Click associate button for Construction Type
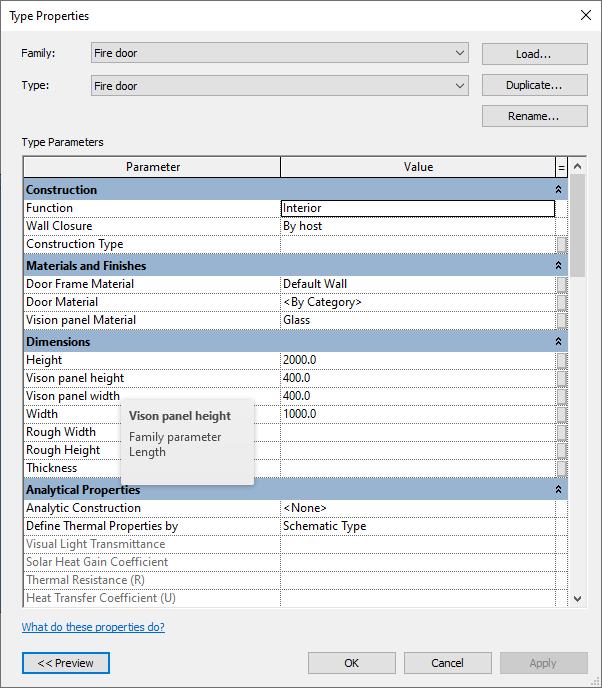Screen dimensions: 602x688 point(562,244)
